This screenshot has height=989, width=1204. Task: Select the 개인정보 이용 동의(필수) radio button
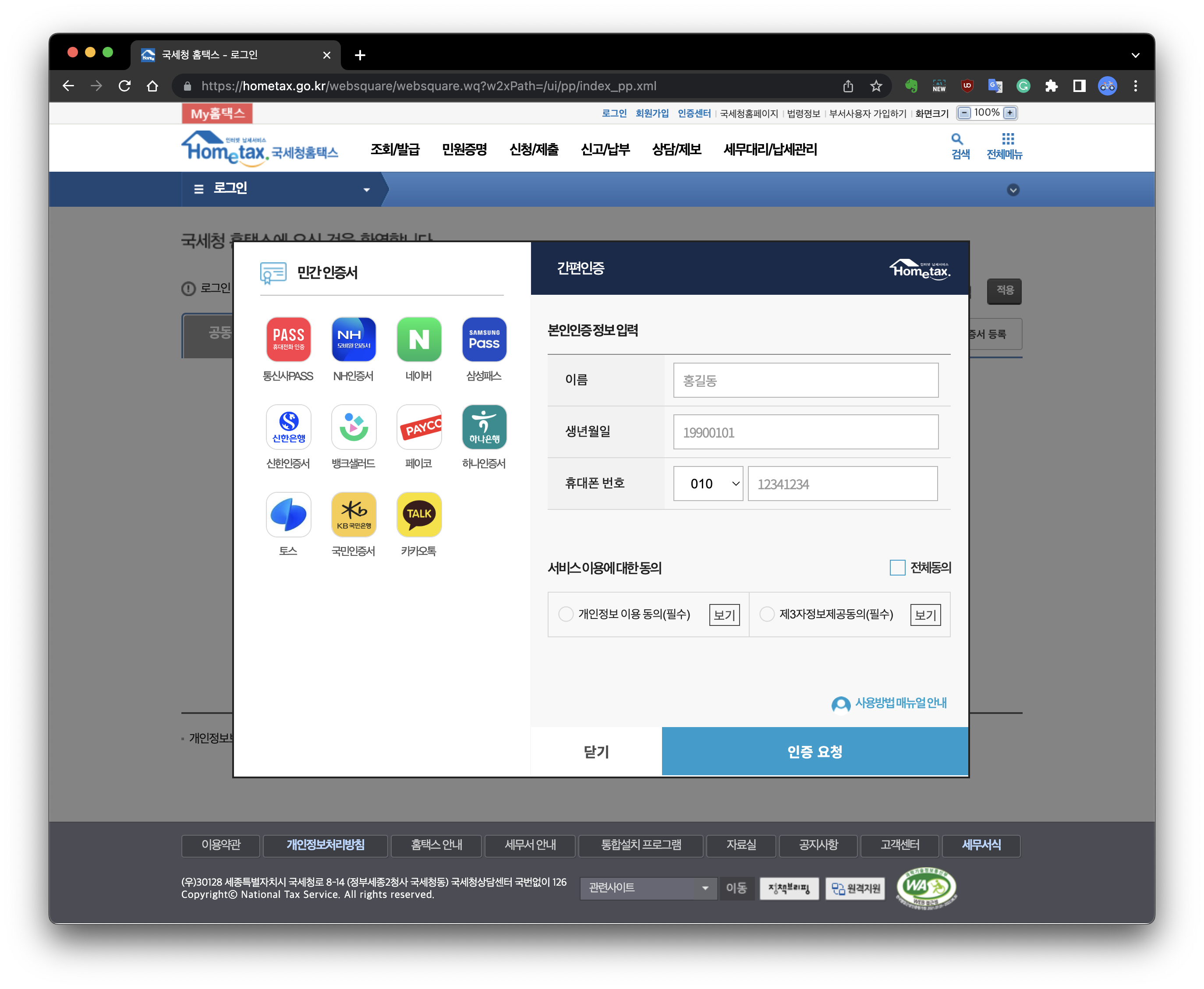pyautogui.click(x=566, y=614)
